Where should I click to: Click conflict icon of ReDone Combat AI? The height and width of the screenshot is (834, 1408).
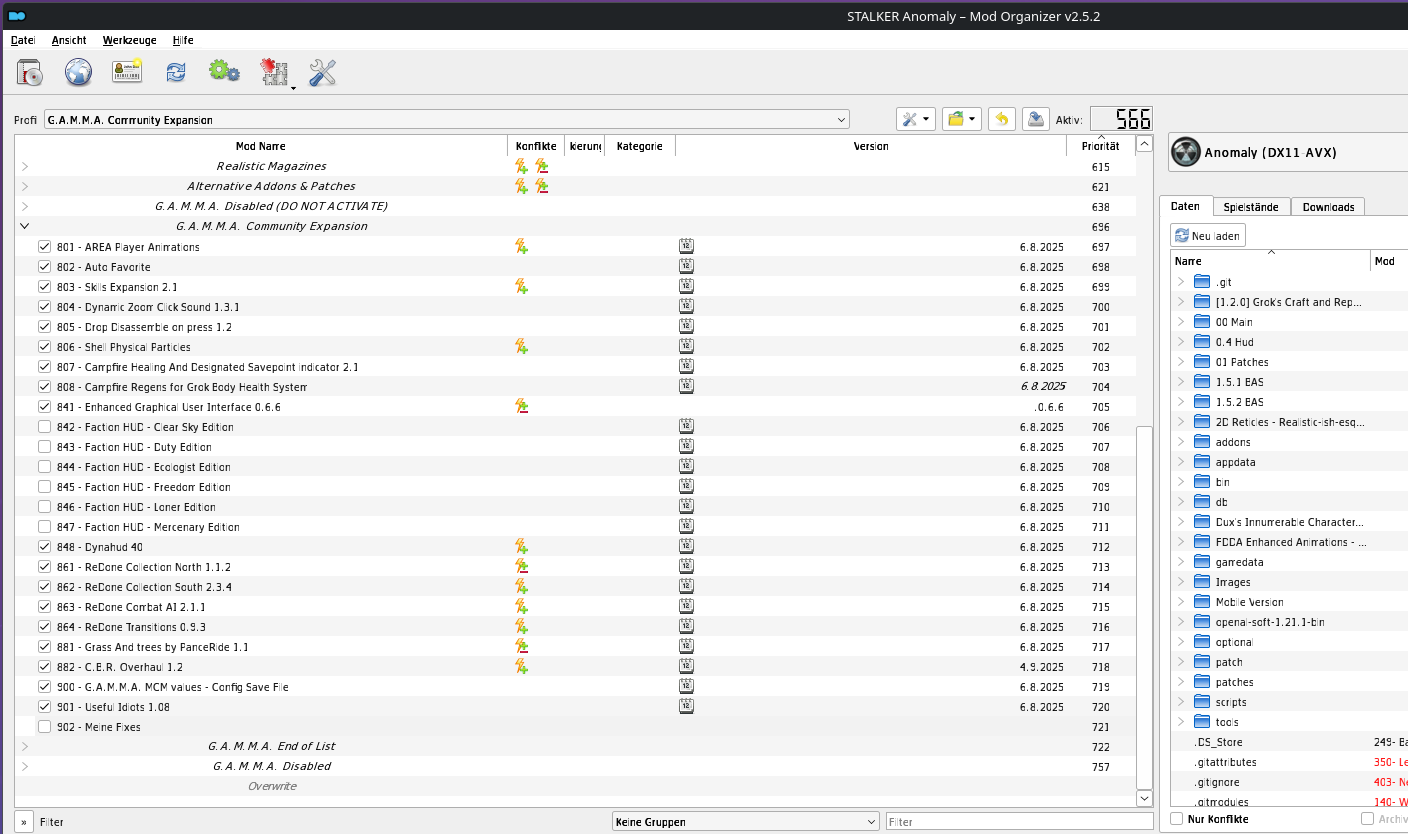(x=521, y=606)
